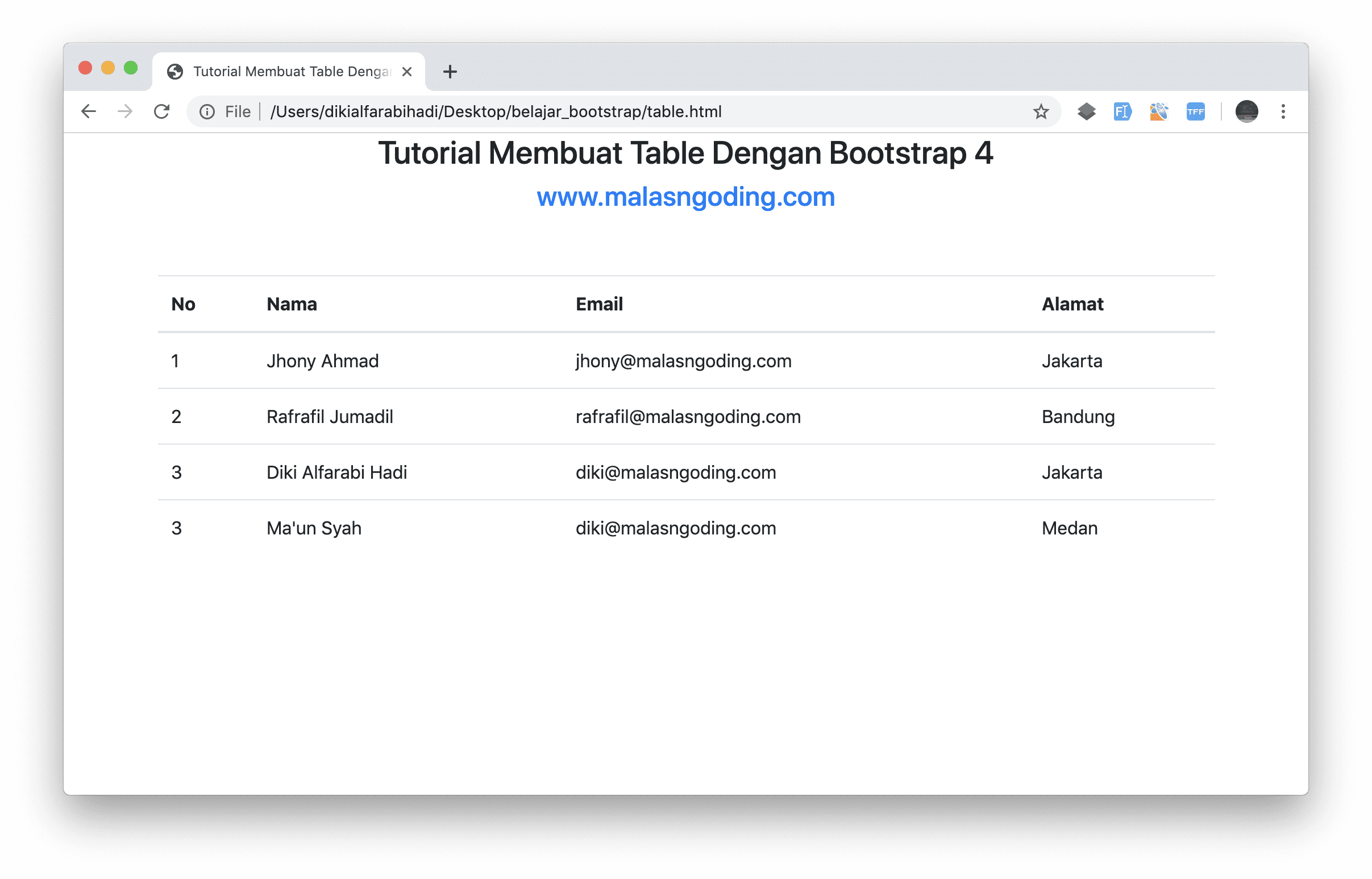This screenshot has width=1372, height=879.
Task: Visit the www.malasngoding.com link
Action: point(684,196)
